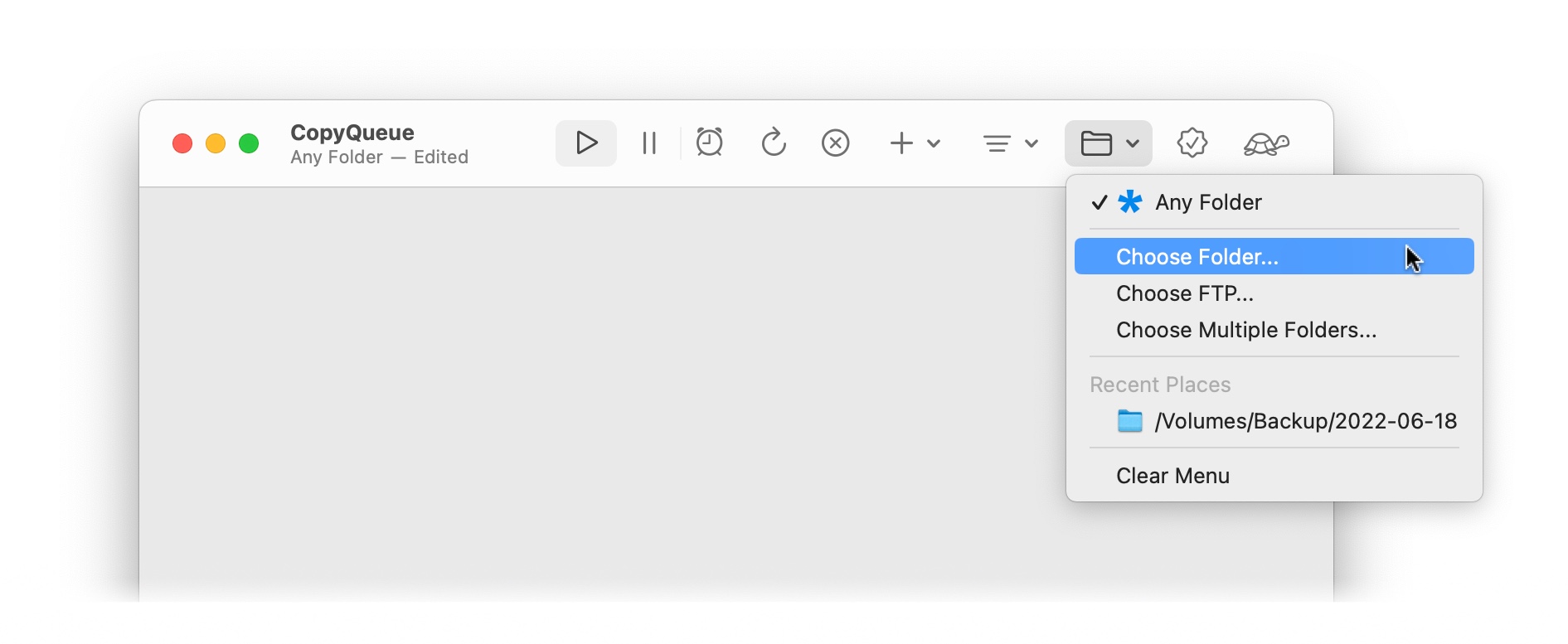Select Choose FTP... menu entry
1568x644 pixels.
(1184, 293)
